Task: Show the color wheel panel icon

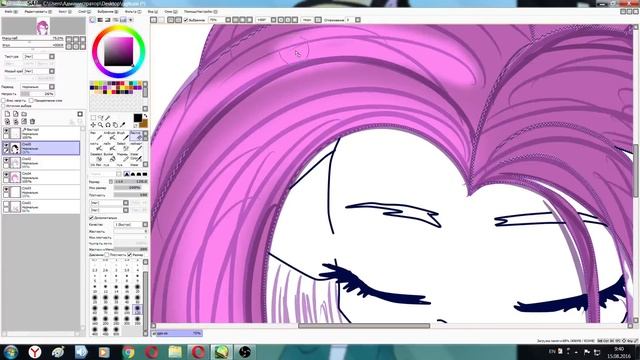Action: pos(93,20)
